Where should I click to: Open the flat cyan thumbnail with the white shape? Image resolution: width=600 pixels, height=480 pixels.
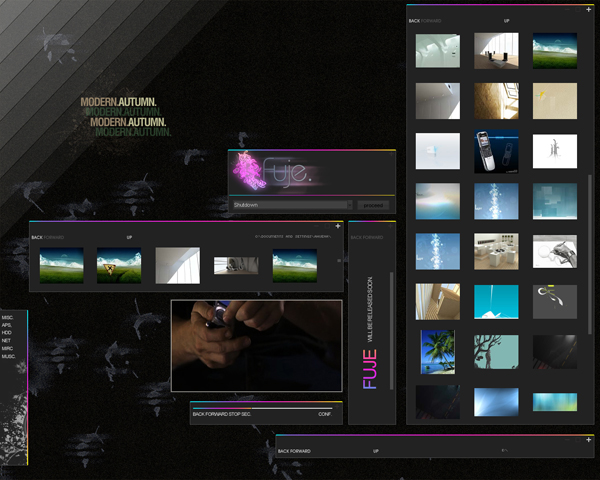point(496,301)
